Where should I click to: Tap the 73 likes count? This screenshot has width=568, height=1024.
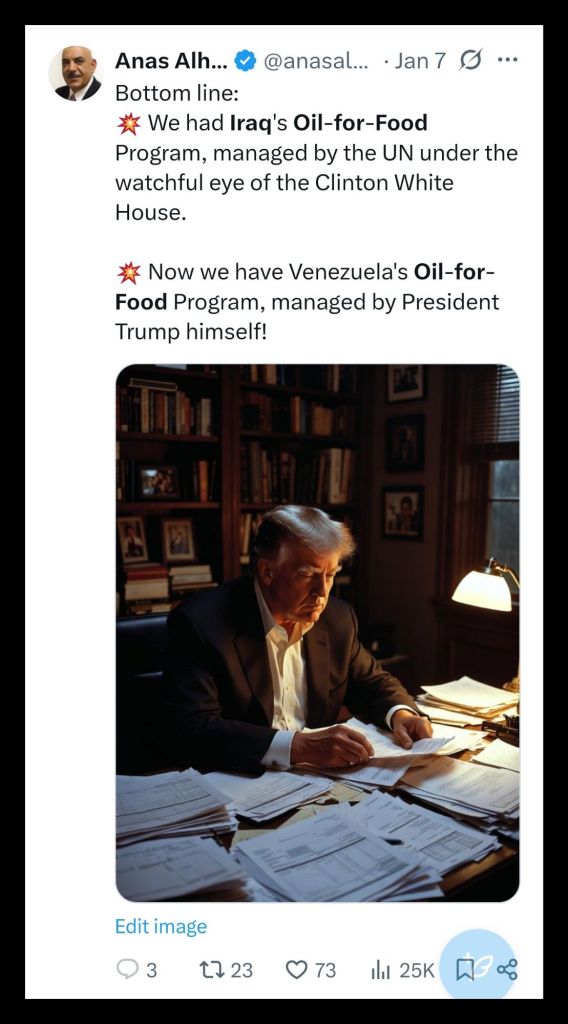point(325,970)
